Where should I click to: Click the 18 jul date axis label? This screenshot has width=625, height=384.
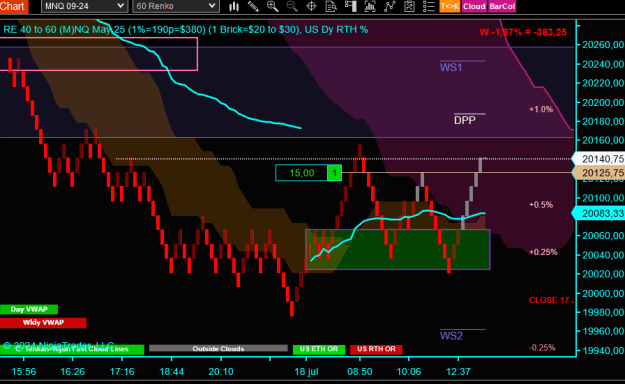[x=307, y=372]
